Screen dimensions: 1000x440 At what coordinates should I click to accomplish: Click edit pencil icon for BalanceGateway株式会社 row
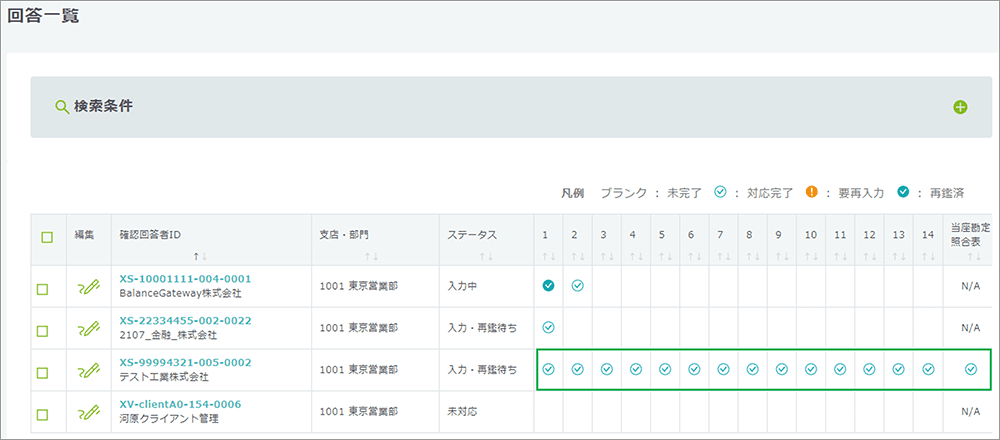[x=88, y=288]
